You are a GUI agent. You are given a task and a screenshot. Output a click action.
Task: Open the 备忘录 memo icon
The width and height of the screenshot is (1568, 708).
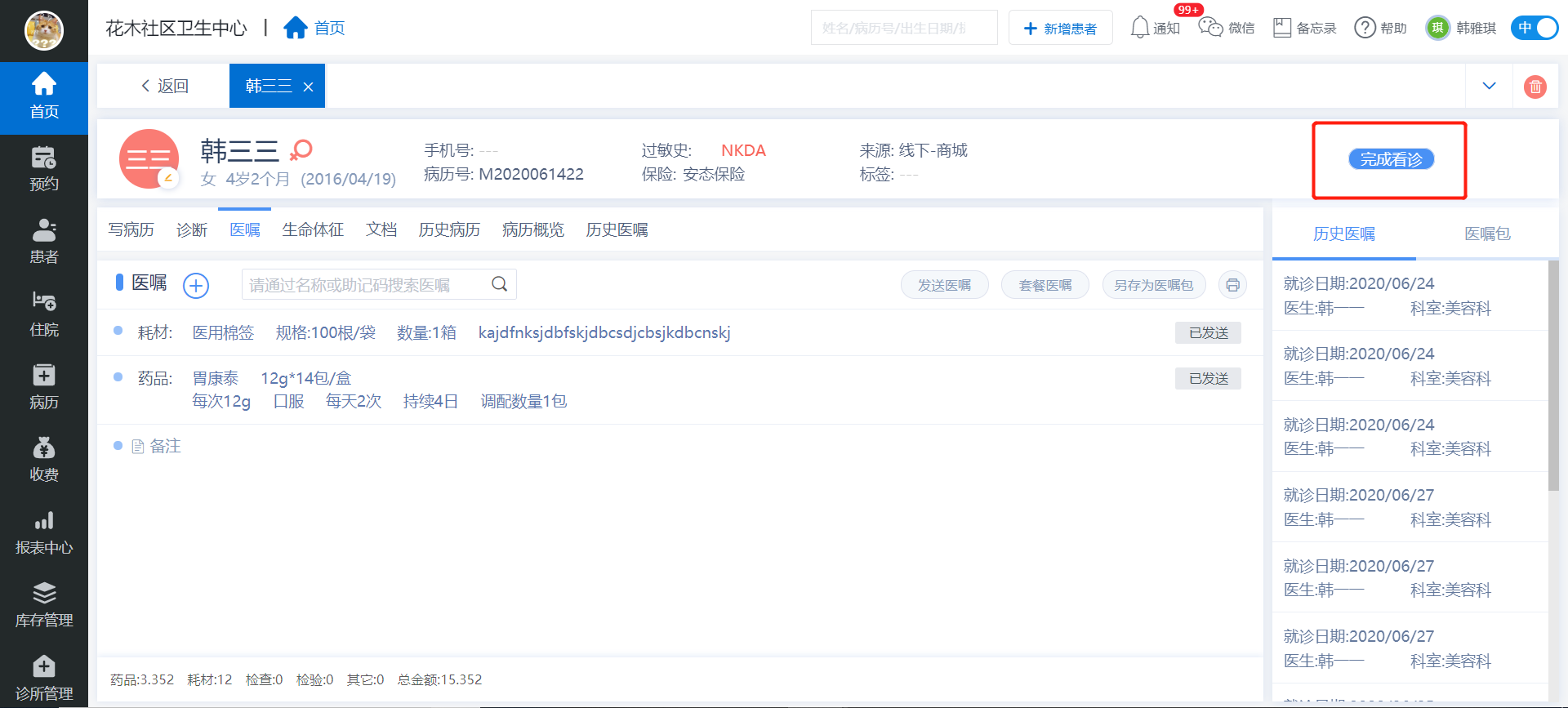coord(1282,28)
